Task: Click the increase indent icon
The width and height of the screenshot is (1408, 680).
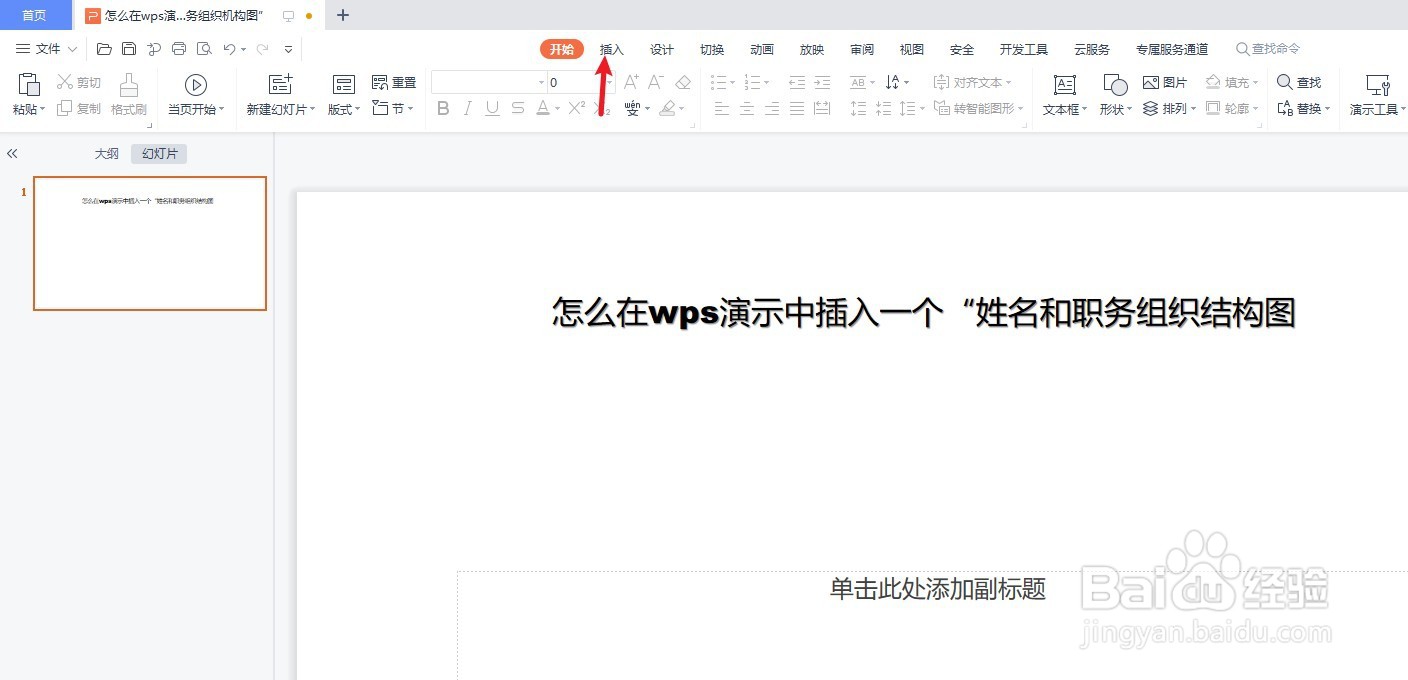Action: [822, 82]
